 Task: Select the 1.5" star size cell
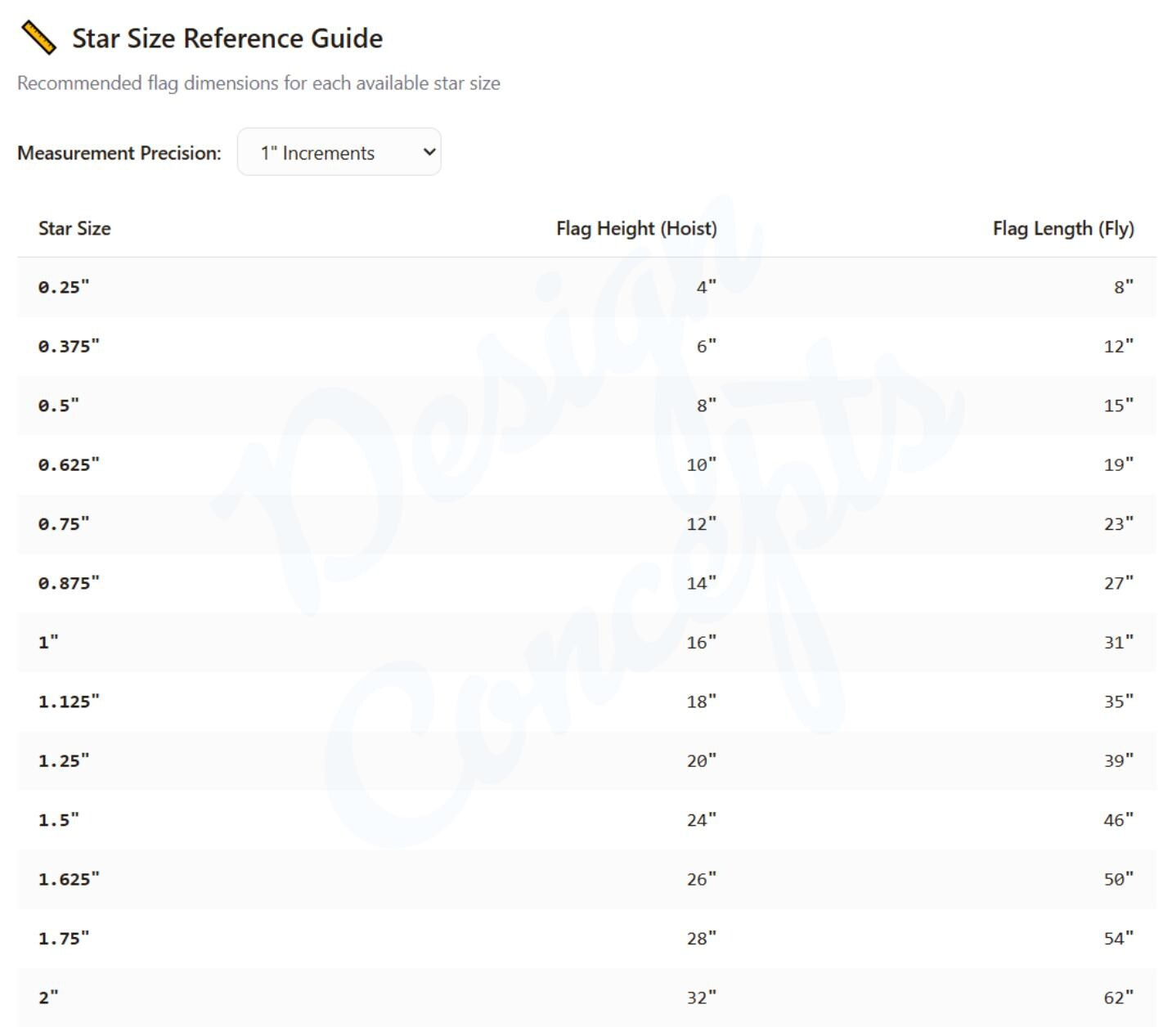point(59,820)
